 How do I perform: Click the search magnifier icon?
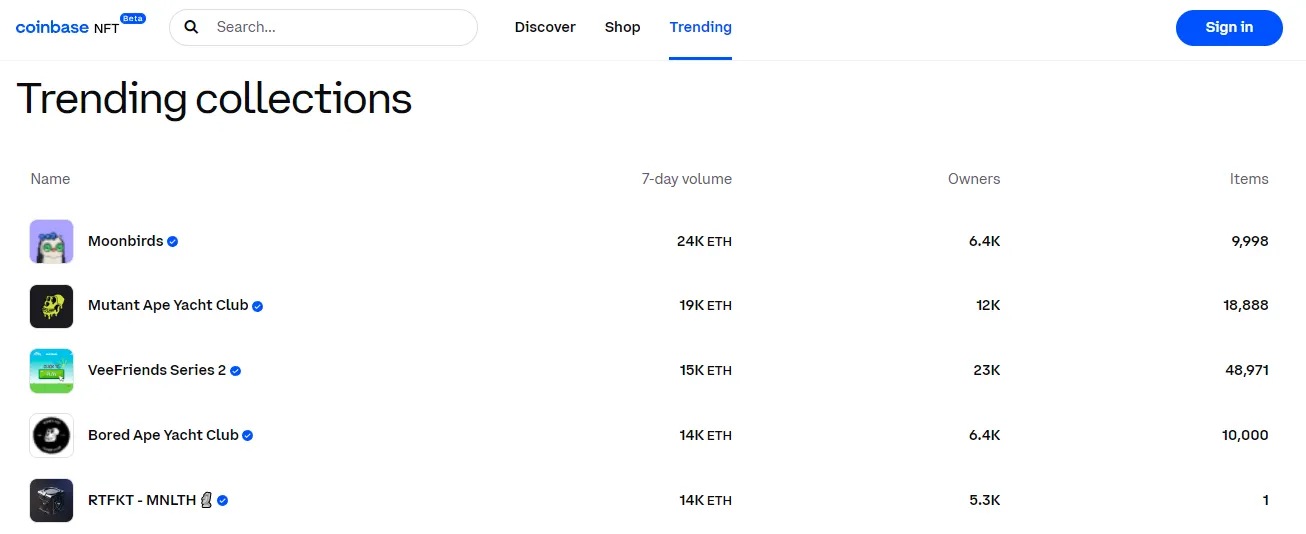[x=192, y=27]
